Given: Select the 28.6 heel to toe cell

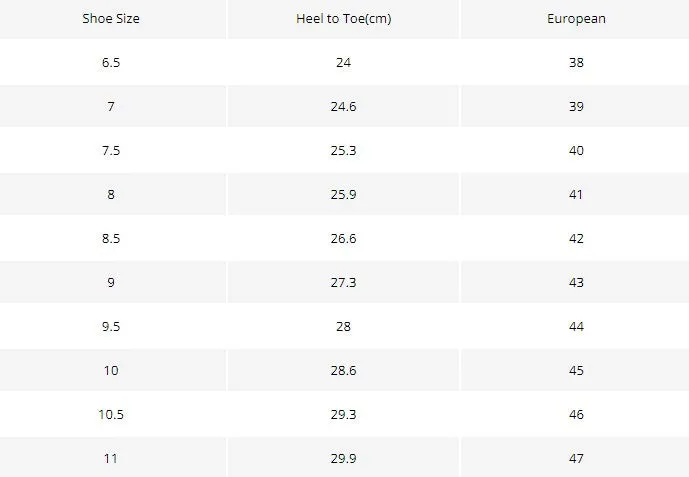Looking at the screenshot, I should click(x=343, y=370).
